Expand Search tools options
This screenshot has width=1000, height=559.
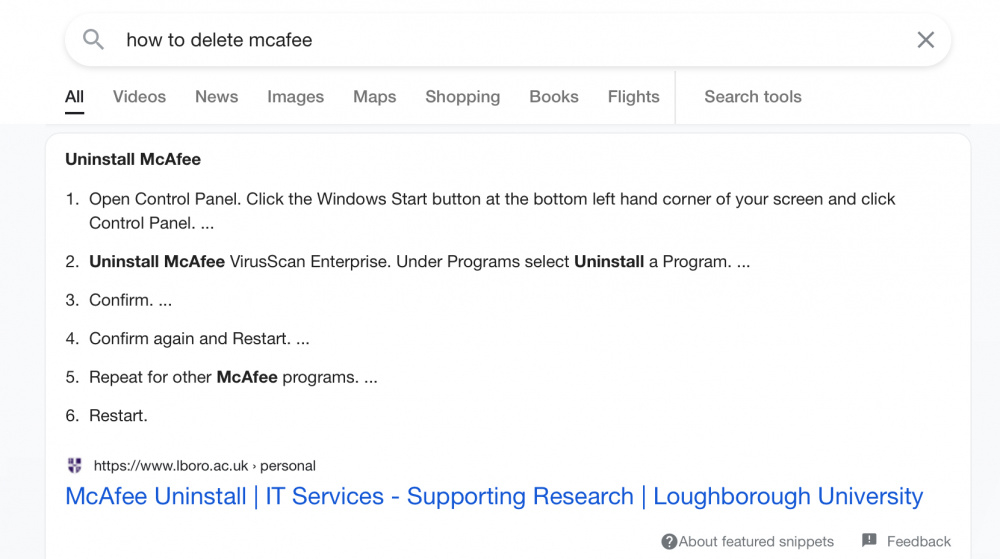(753, 97)
